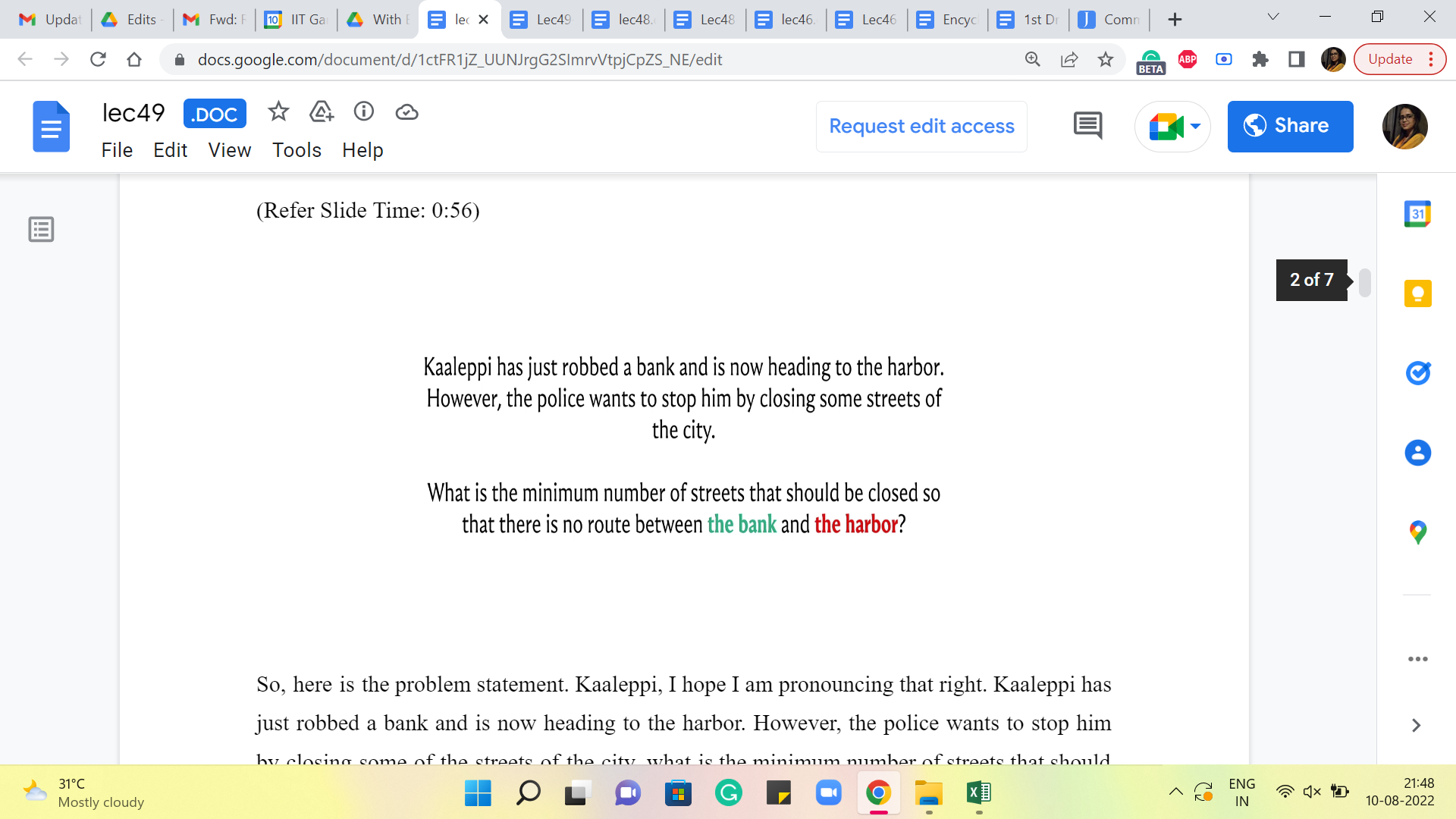This screenshot has width=1456, height=819.
Task: Expand the Google Meet call dropdown
Action: tap(1196, 126)
